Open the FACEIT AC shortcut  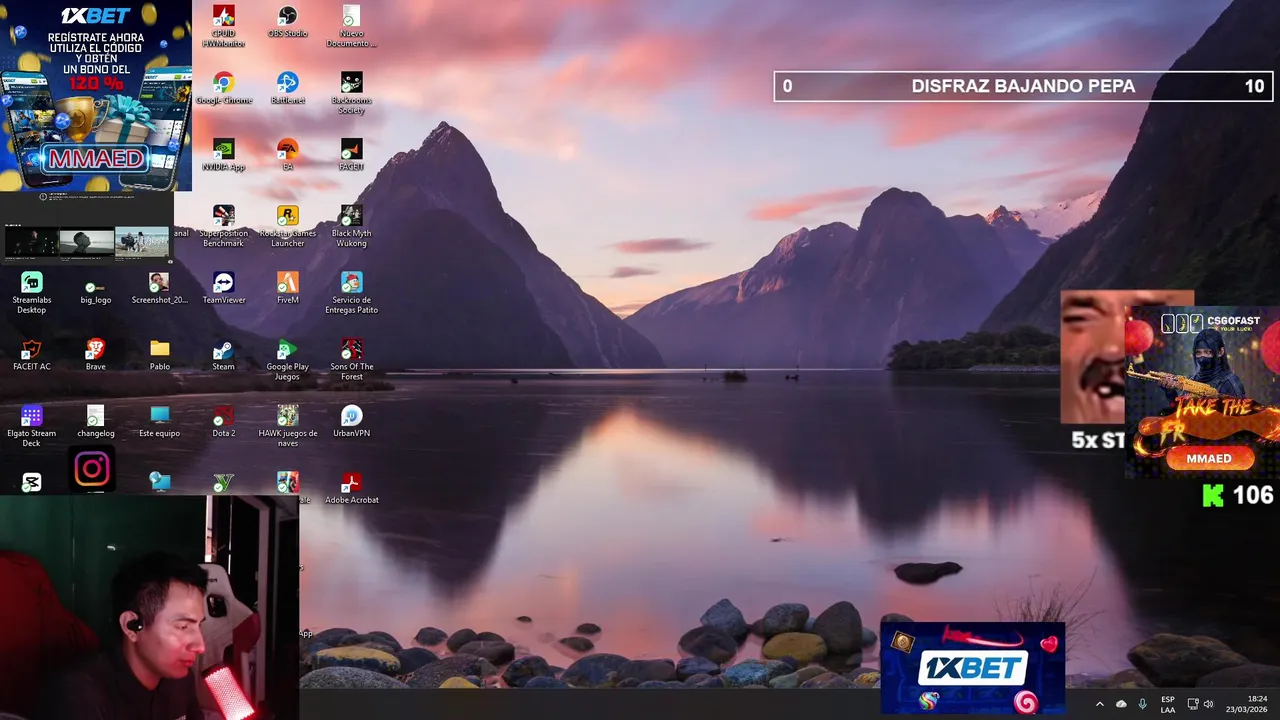click(32, 355)
